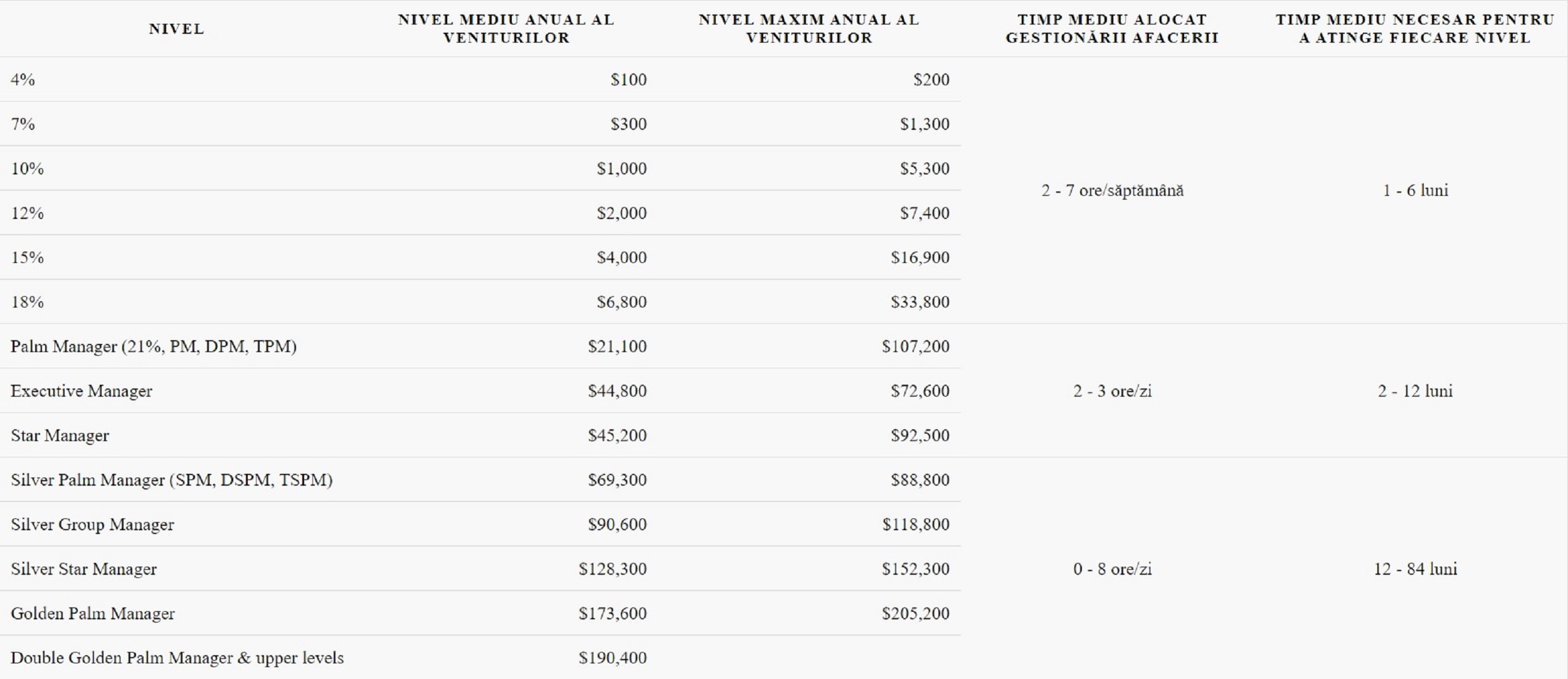Click the 12 - 84 luni cell

1416,569
